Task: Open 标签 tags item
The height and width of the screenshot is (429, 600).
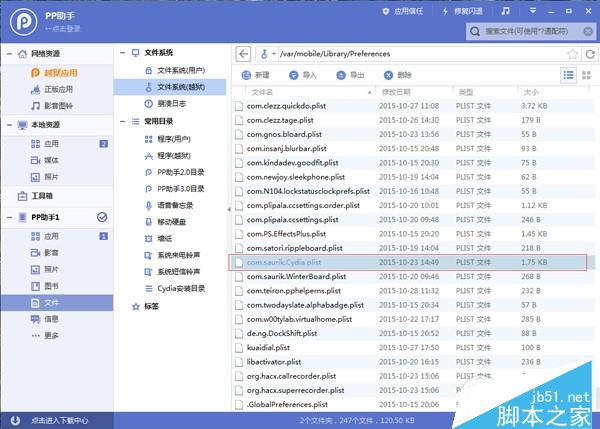Action: click(145, 307)
